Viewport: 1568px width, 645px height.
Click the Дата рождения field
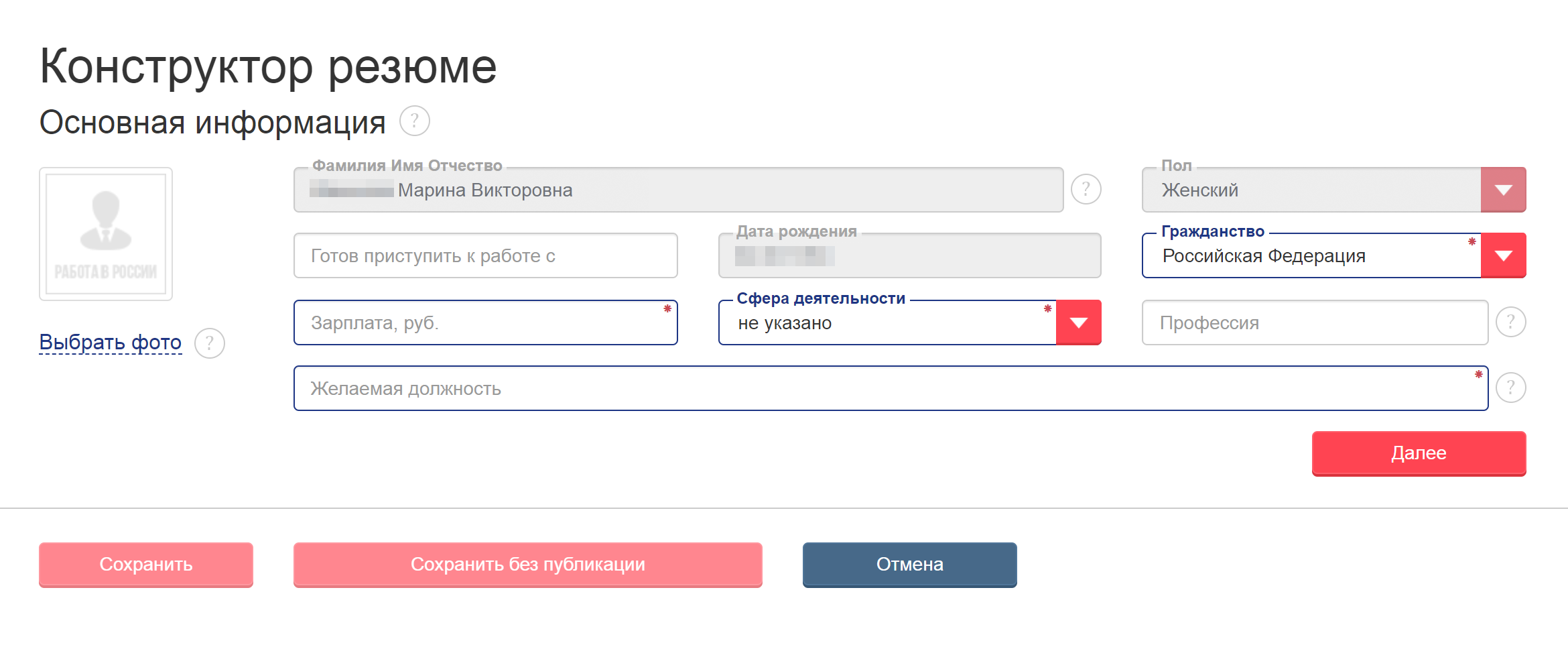point(909,255)
